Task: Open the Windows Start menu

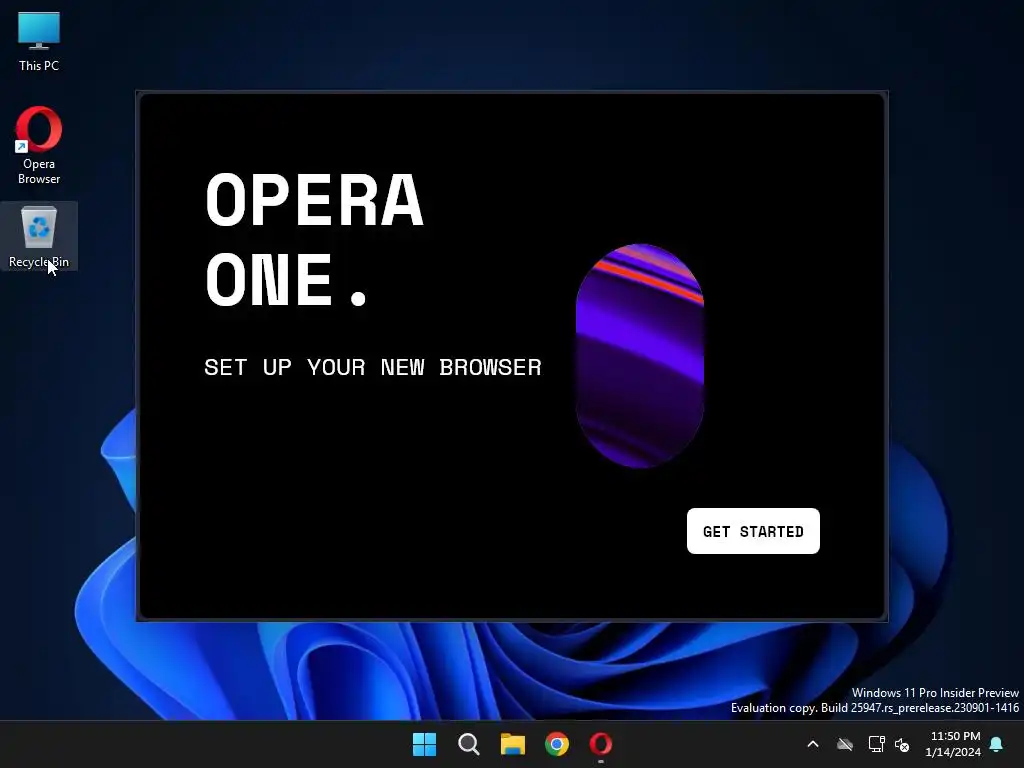Action: pos(424,744)
